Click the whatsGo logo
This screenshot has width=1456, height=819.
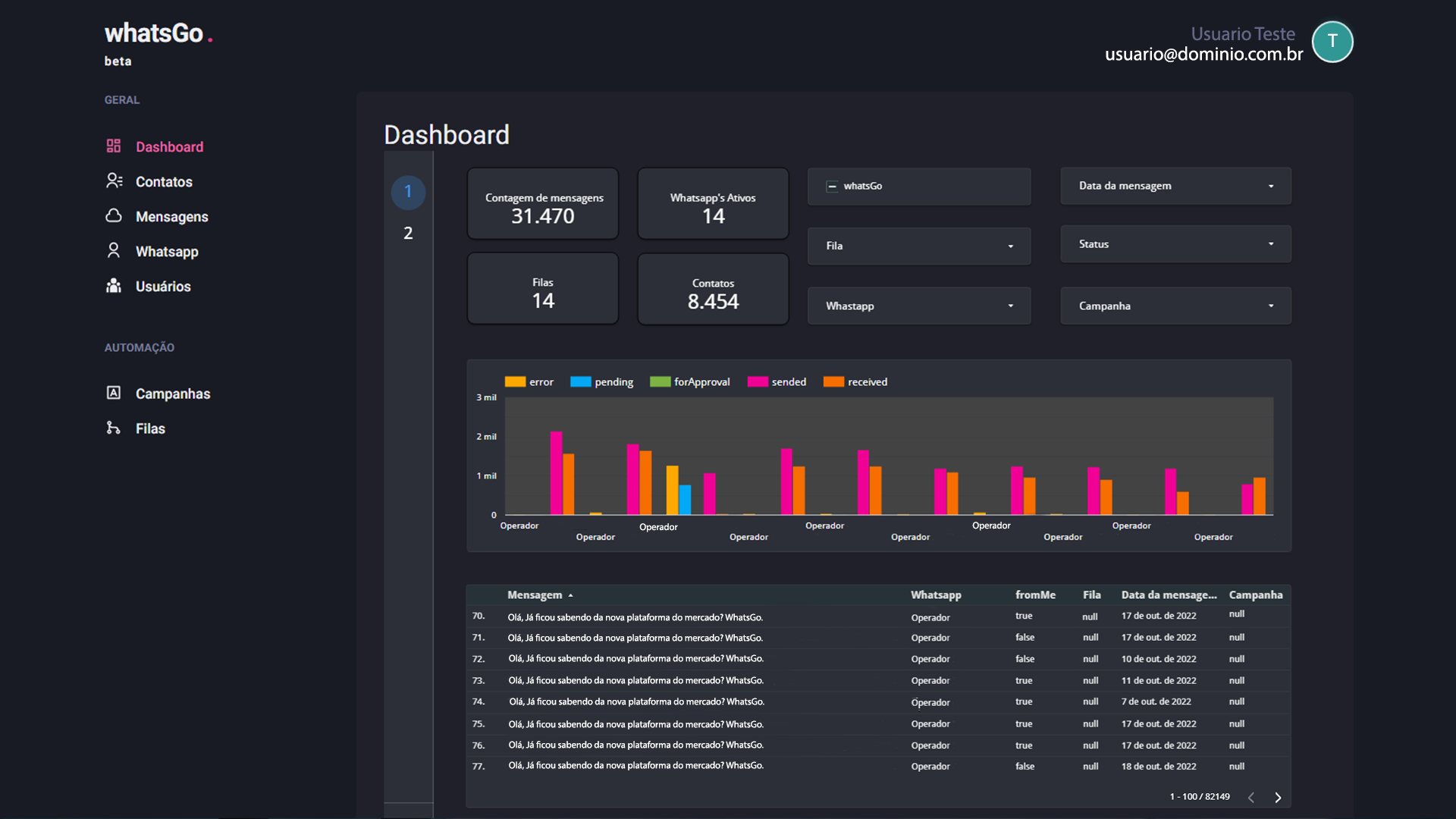click(x=158, y=33)
